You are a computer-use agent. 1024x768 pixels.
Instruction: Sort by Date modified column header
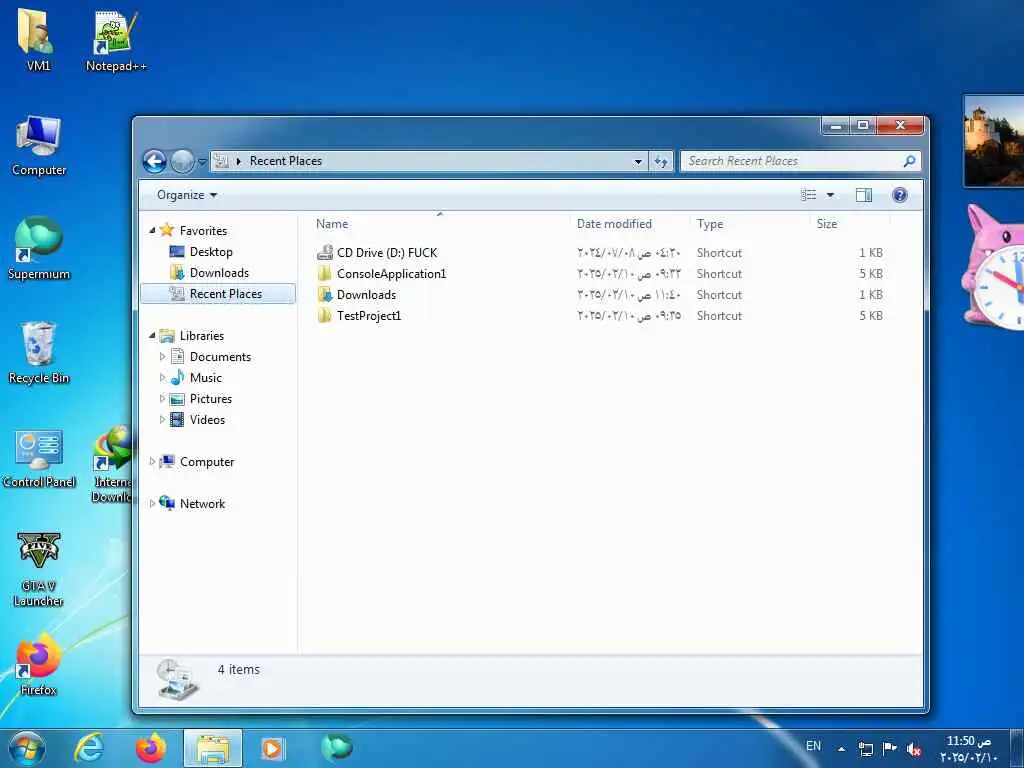(629, 224)
